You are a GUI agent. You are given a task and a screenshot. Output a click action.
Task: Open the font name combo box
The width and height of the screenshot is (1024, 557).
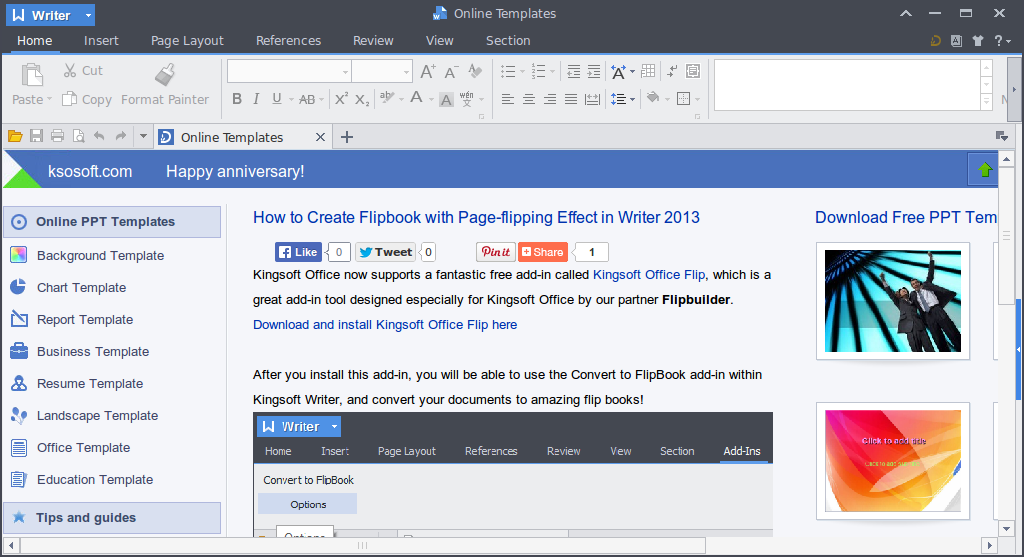click(289, 71)
